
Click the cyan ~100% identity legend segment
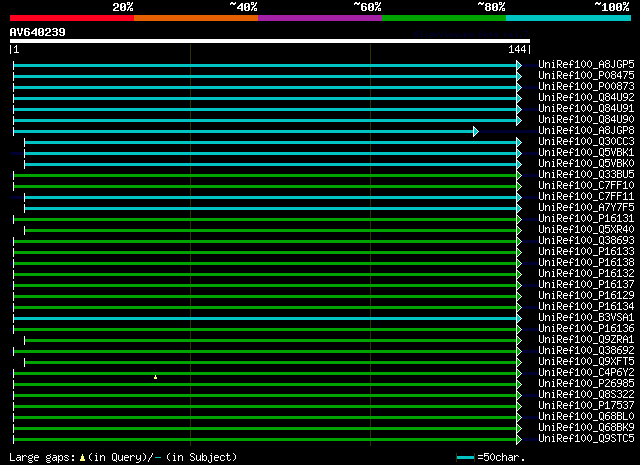pyautogui.click(x=569, y=18)
